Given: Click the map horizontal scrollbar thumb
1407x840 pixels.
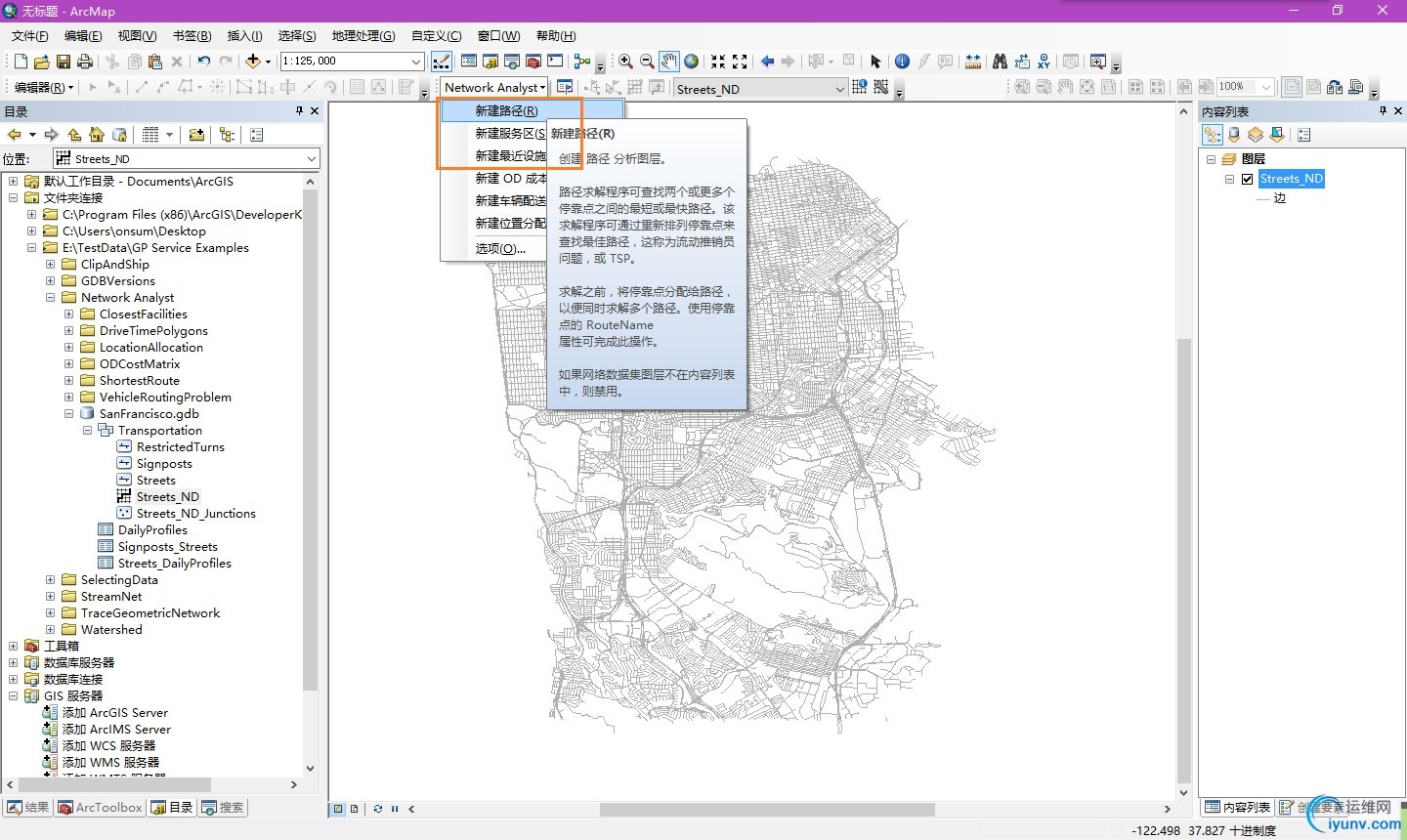Looking at the screenshot, I should [767, 809].
